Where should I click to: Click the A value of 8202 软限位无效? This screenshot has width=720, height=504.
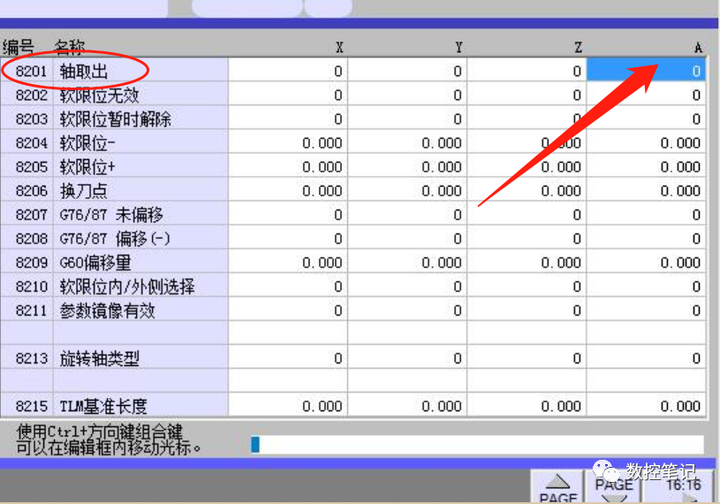[646, 95]
